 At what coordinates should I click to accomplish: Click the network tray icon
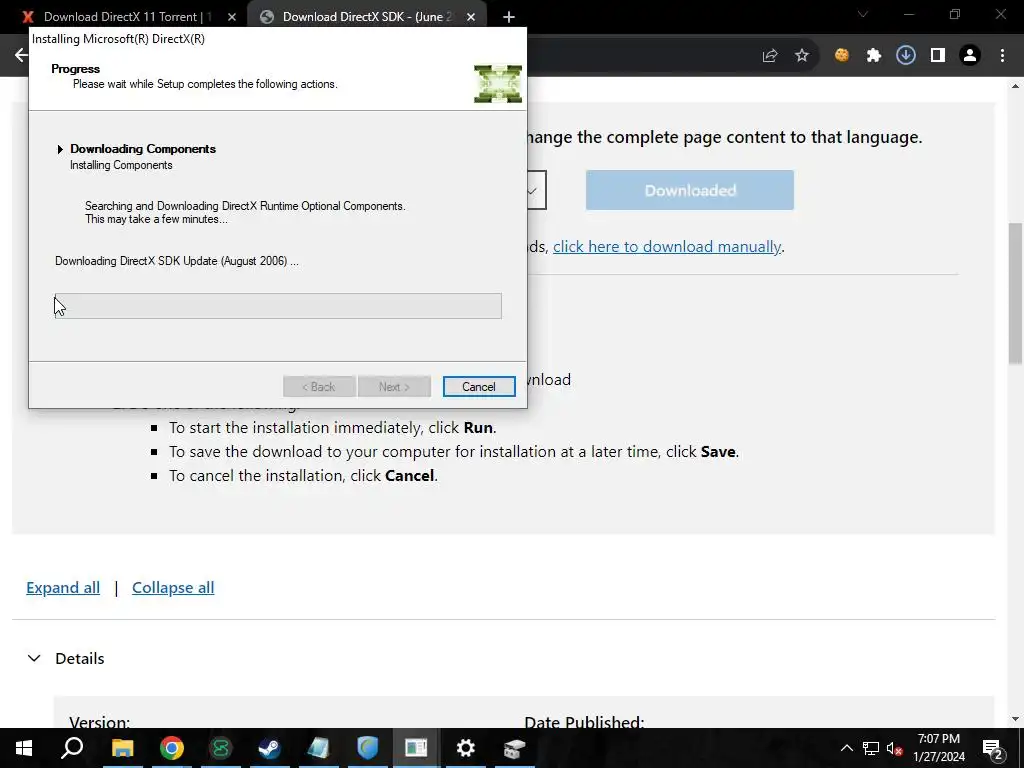(871, 748)
